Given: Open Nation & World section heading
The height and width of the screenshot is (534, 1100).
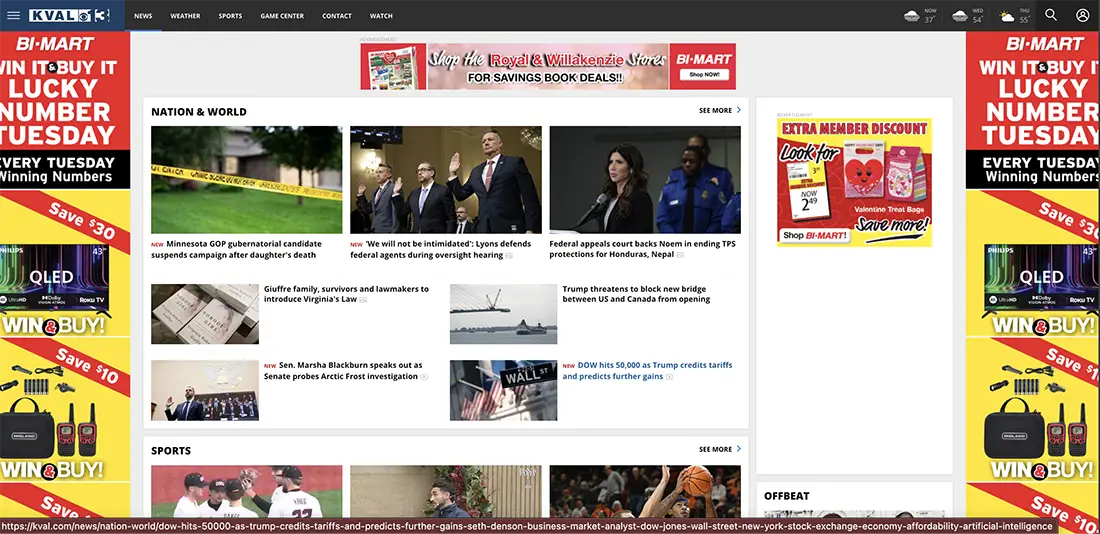Looking at the screenshot, I should (199, 112).
